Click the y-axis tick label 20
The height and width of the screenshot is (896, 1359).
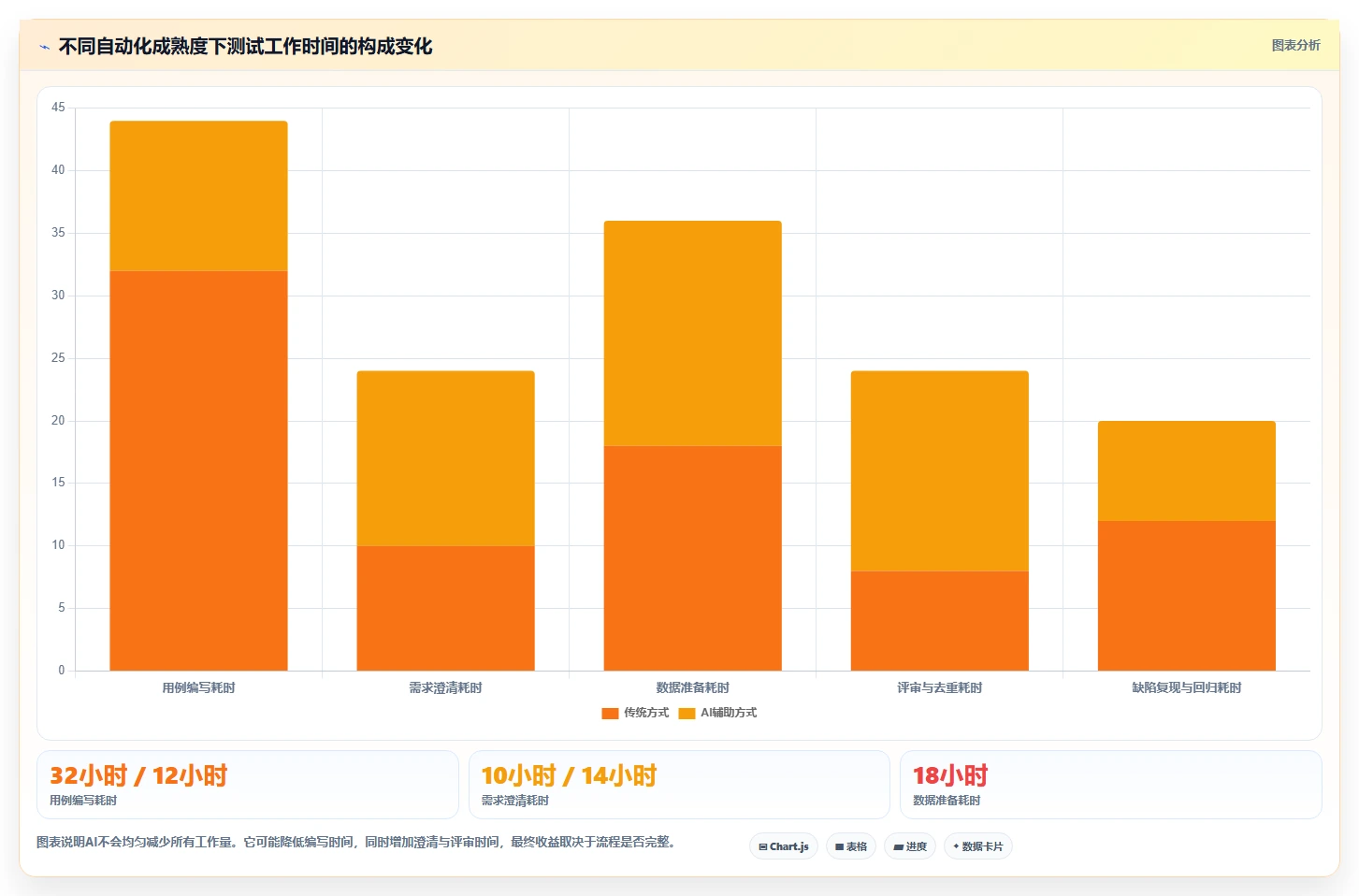pos(58,421)
